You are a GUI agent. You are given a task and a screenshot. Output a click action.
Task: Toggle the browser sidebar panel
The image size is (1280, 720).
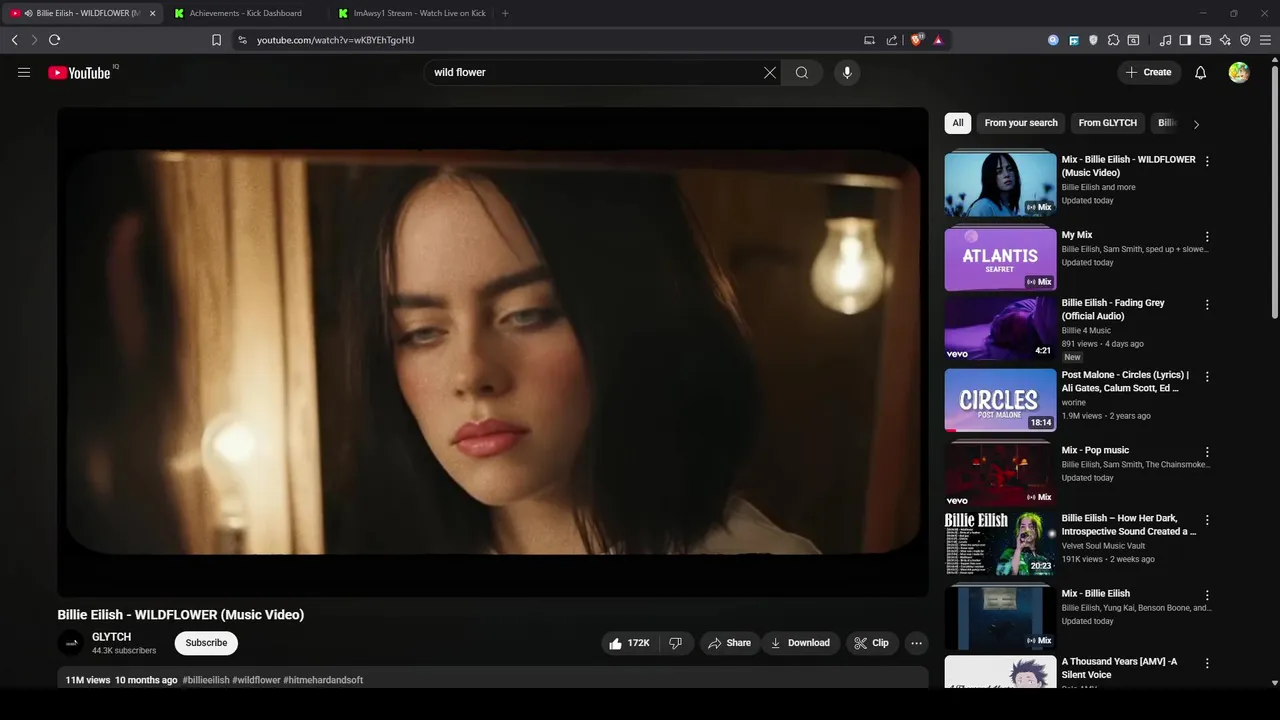[x=1185, y=40]
